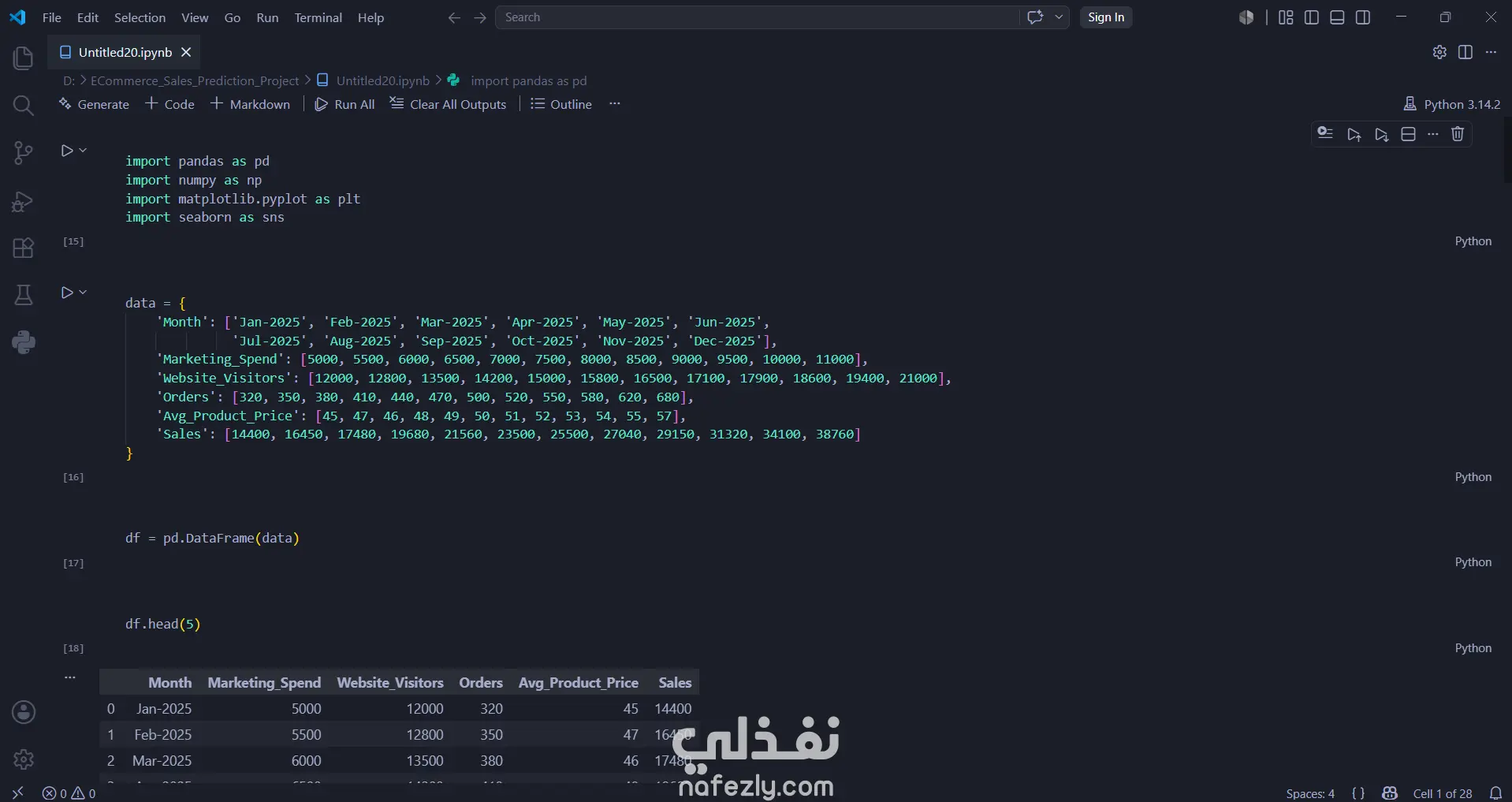Open more editor actions ellipsis
The image size is (1512, 802).
click(1491, 52)
